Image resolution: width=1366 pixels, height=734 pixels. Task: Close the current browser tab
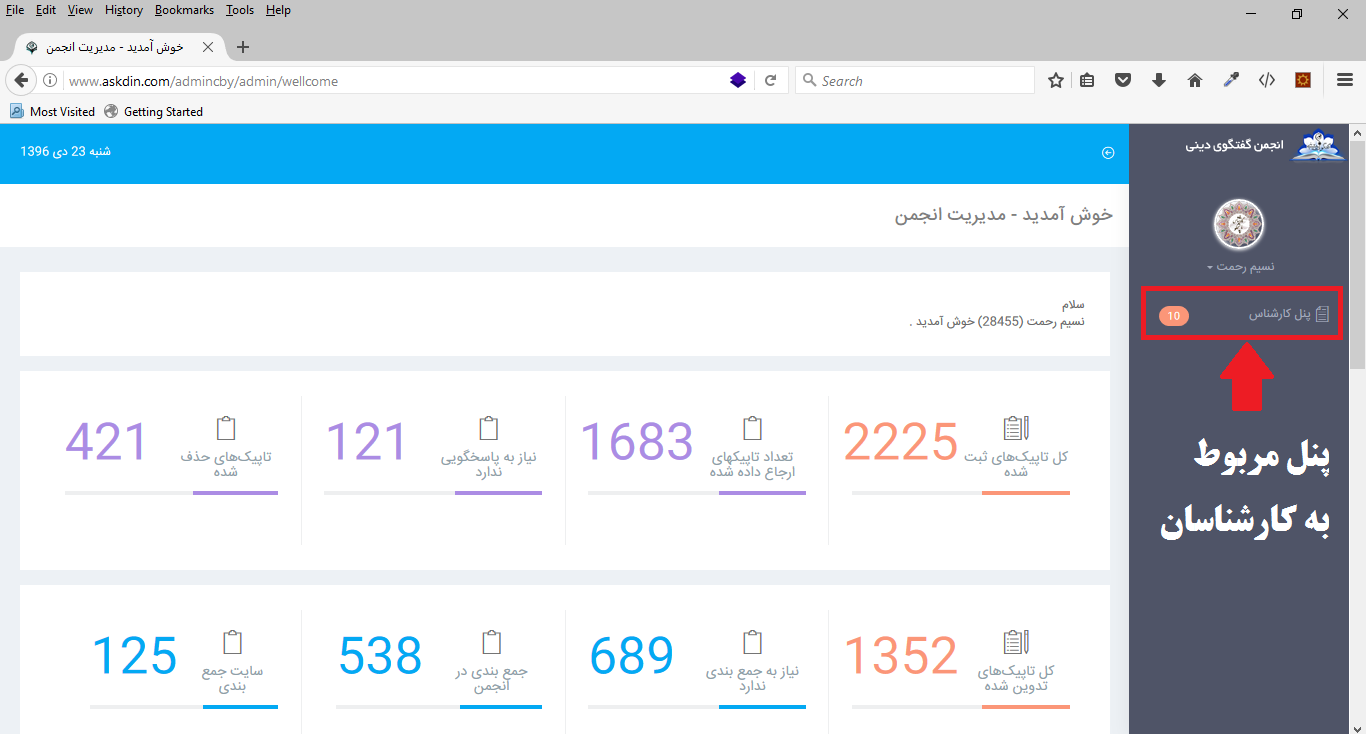210,47
